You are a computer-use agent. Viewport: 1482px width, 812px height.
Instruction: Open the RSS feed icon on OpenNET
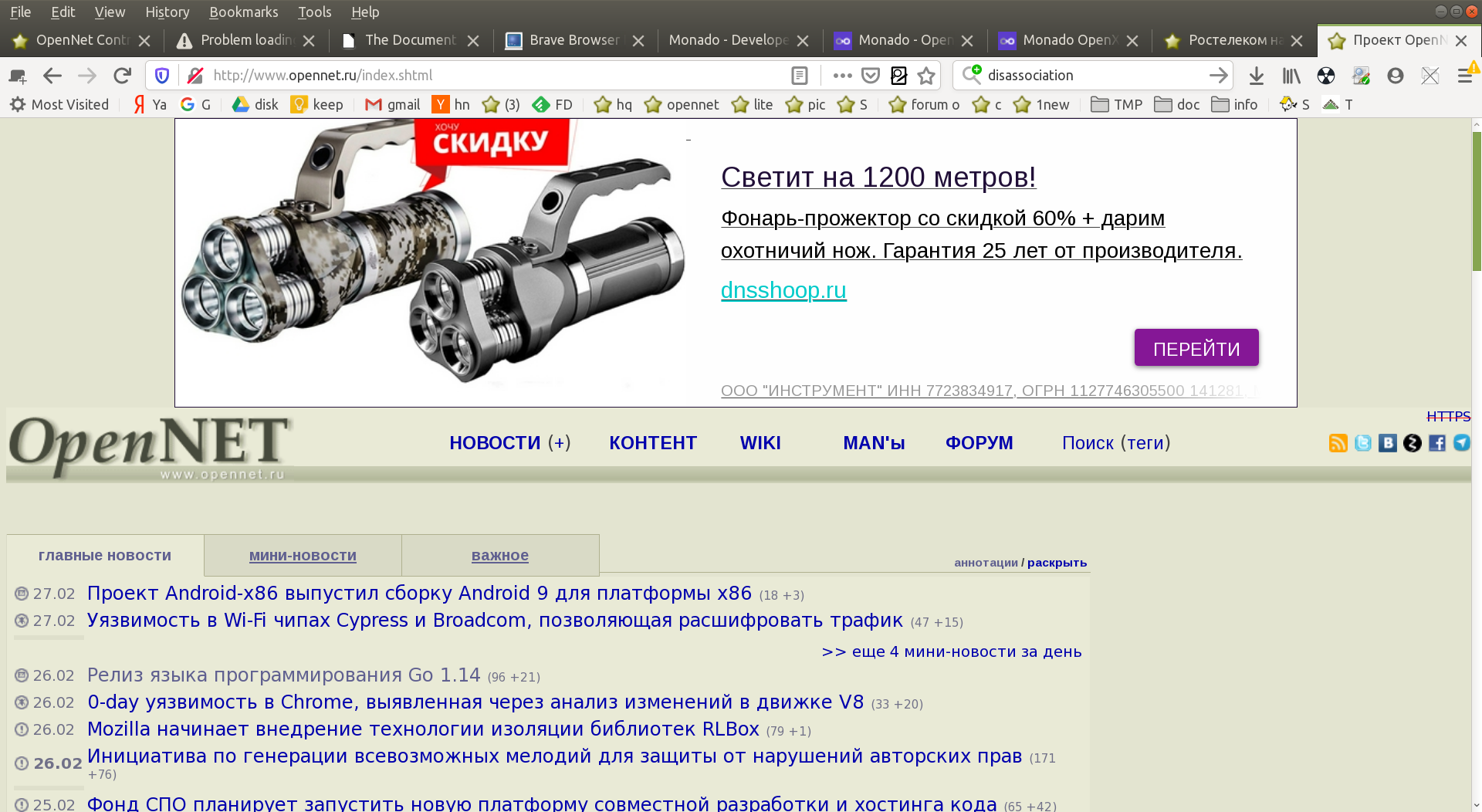1338,443
